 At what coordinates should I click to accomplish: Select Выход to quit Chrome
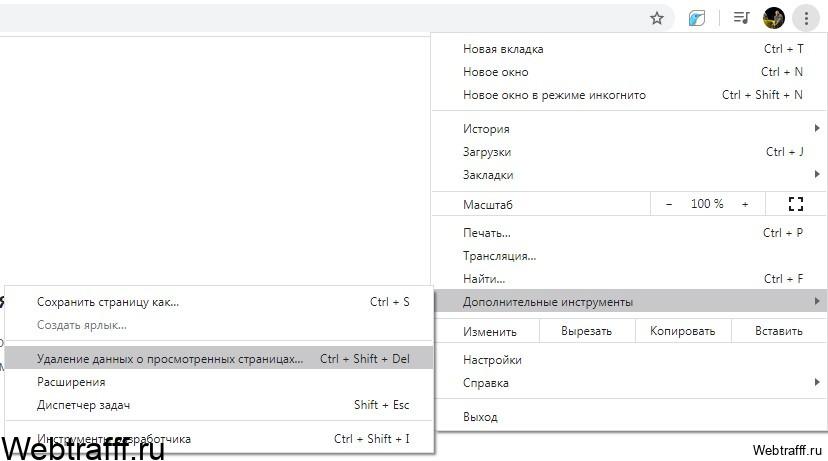[629, 417]
